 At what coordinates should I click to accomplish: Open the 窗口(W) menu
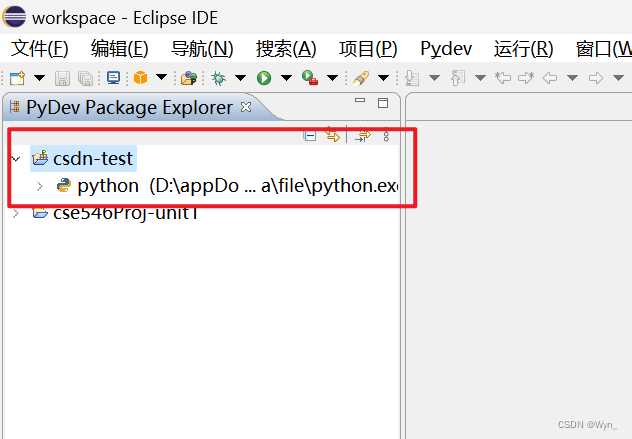click(x=604, y=49)
